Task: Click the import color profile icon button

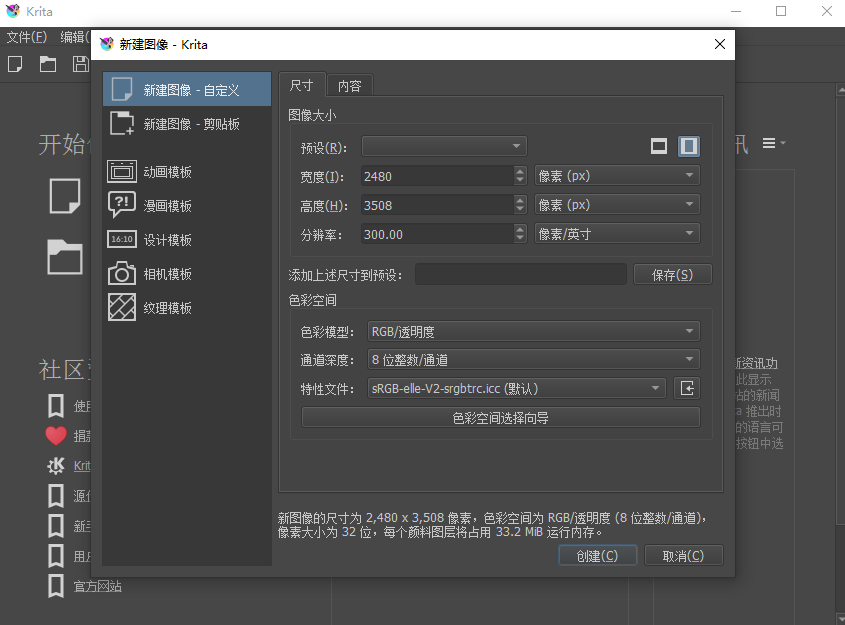Action: pyautogui.click(x=687, y=388)
